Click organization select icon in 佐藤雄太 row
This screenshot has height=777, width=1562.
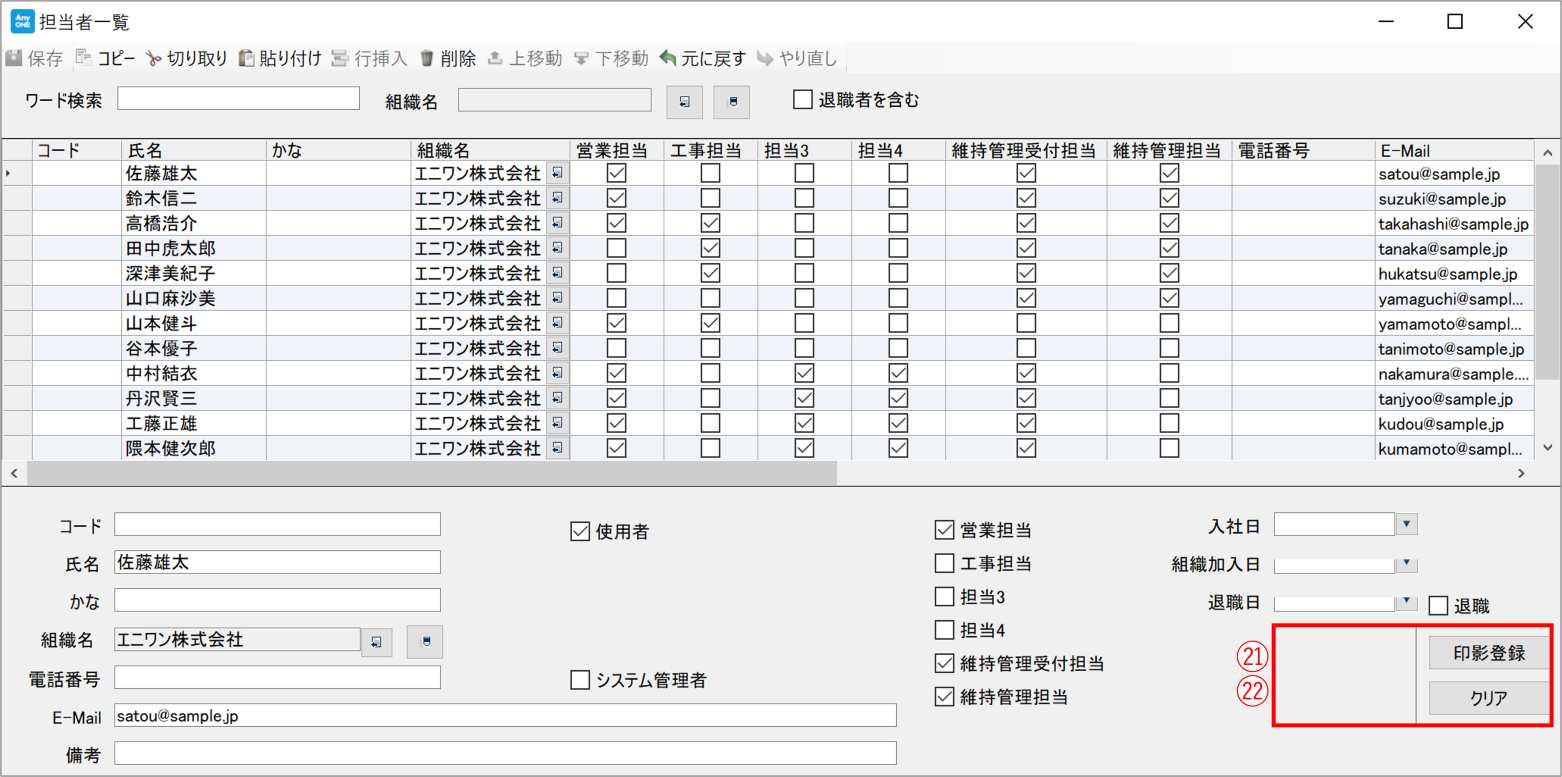click(x=557, y=173)
